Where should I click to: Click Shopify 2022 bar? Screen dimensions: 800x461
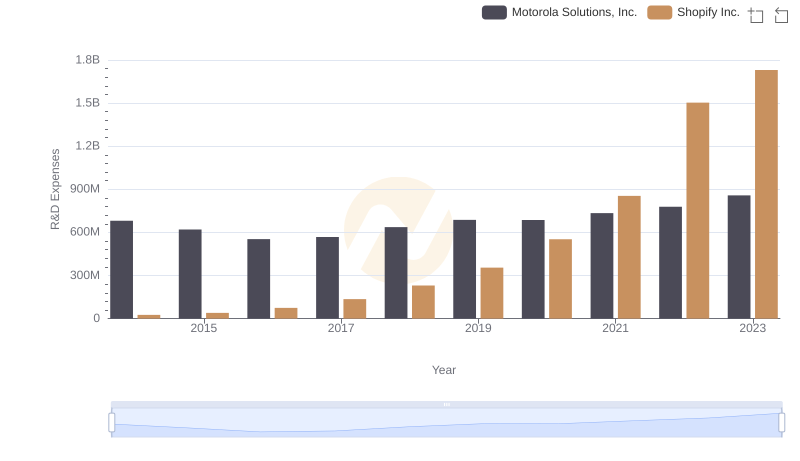(x=697, y=211)
